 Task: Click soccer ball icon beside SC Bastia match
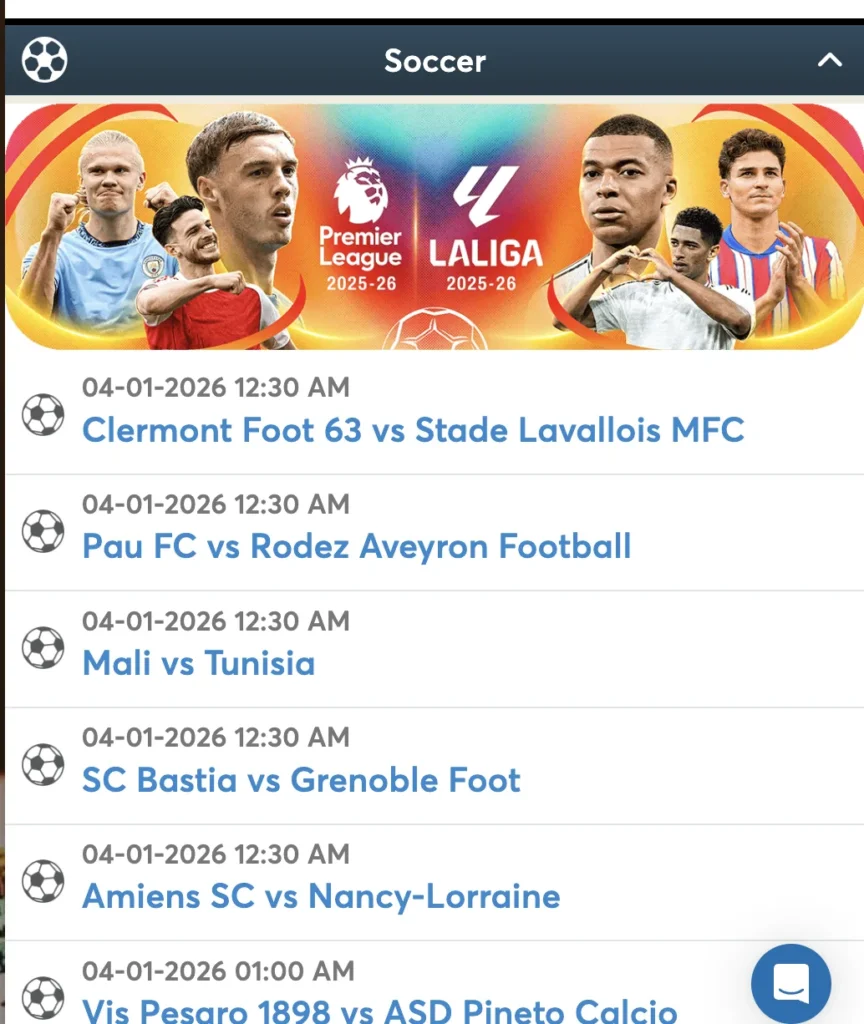(43, 765)
